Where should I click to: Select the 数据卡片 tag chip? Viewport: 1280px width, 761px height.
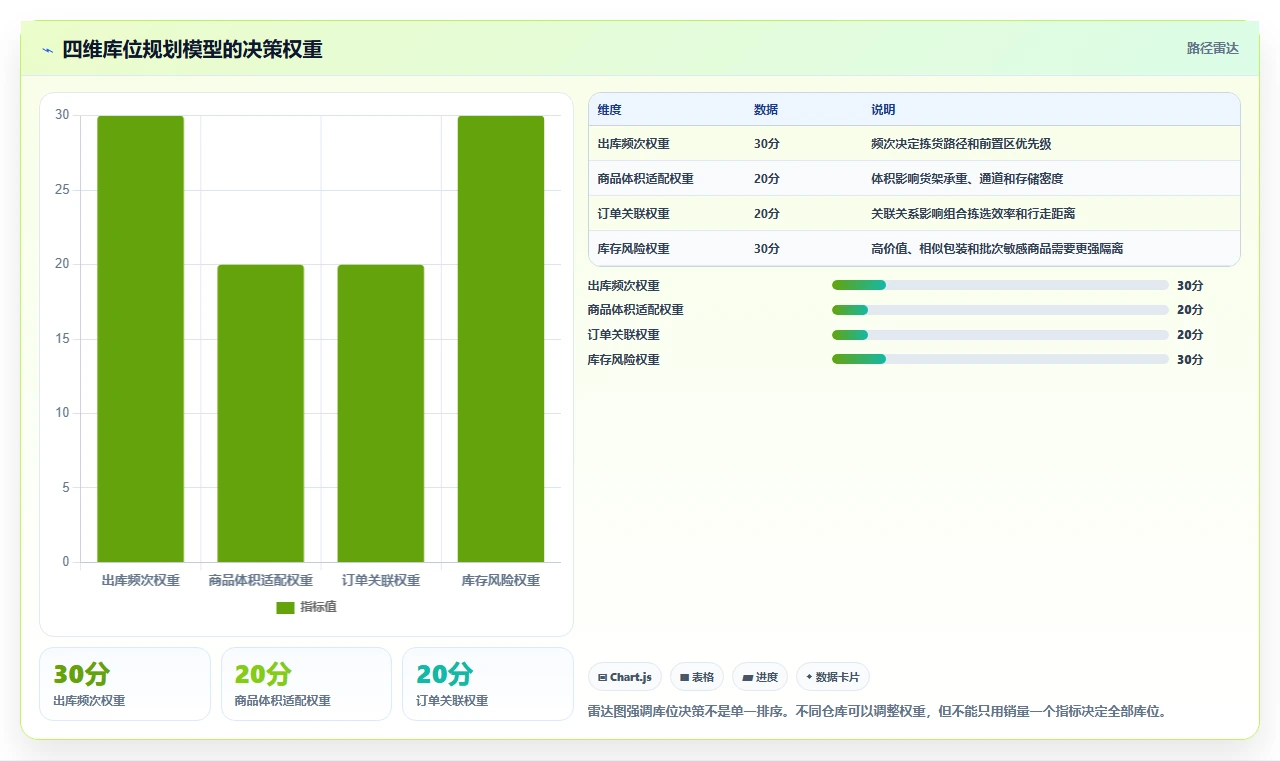(833, 677)
